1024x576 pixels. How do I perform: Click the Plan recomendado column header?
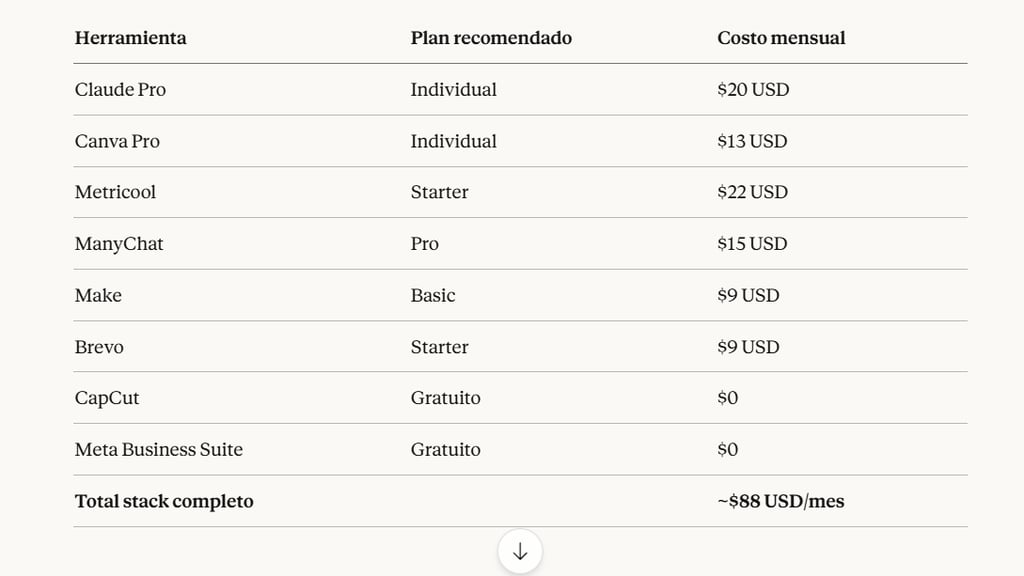click(491, 38)
